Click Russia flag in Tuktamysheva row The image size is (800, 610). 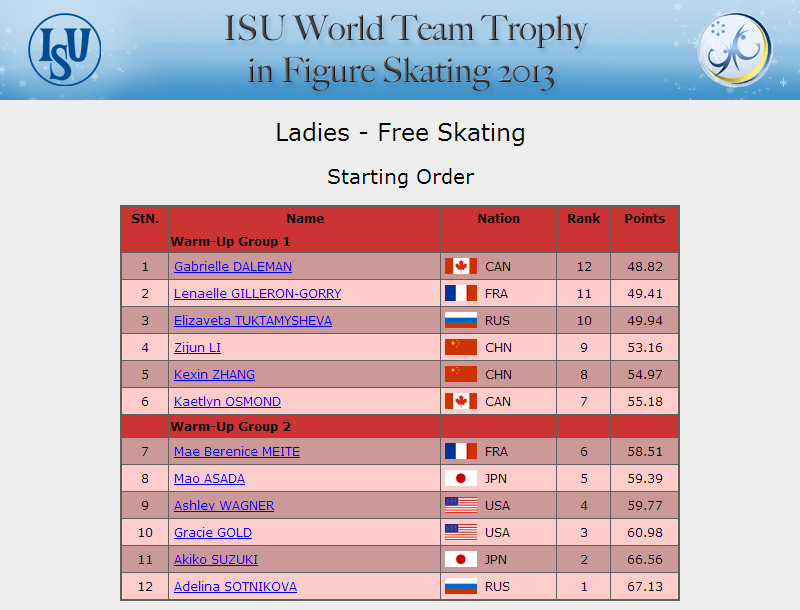pos(461,320)
